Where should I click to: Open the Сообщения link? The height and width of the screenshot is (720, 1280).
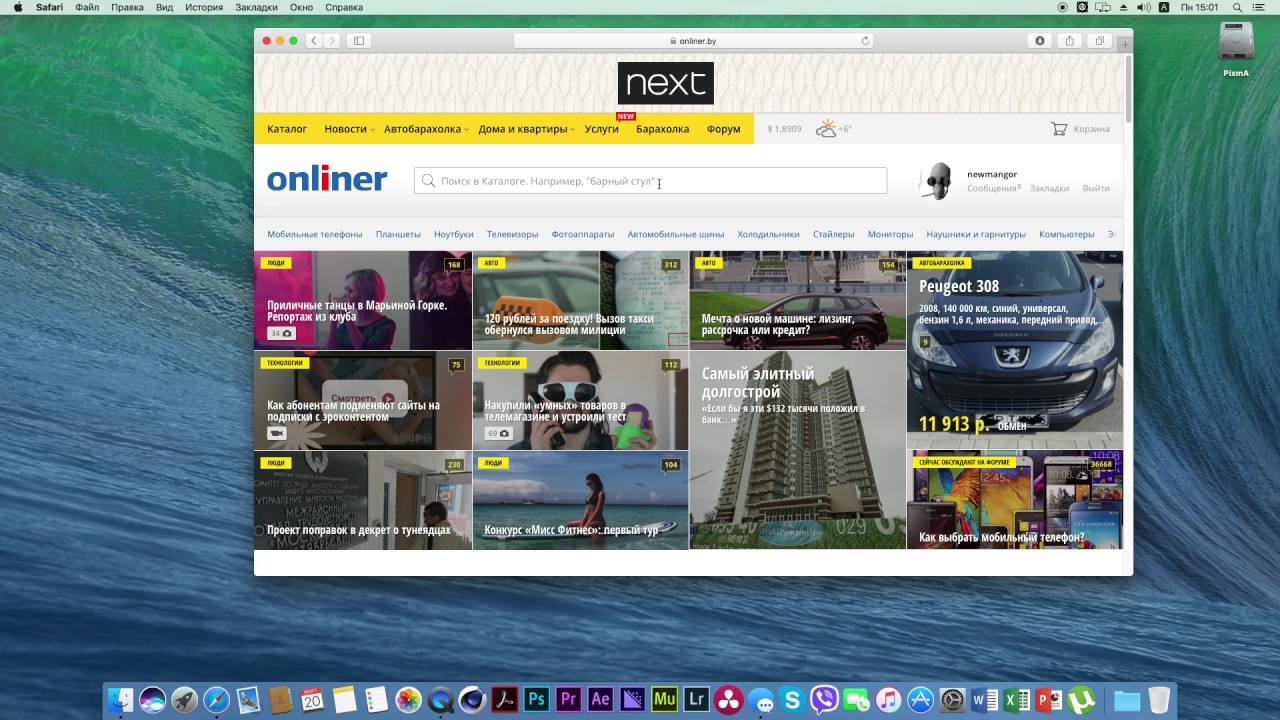[x=992, y=188]
